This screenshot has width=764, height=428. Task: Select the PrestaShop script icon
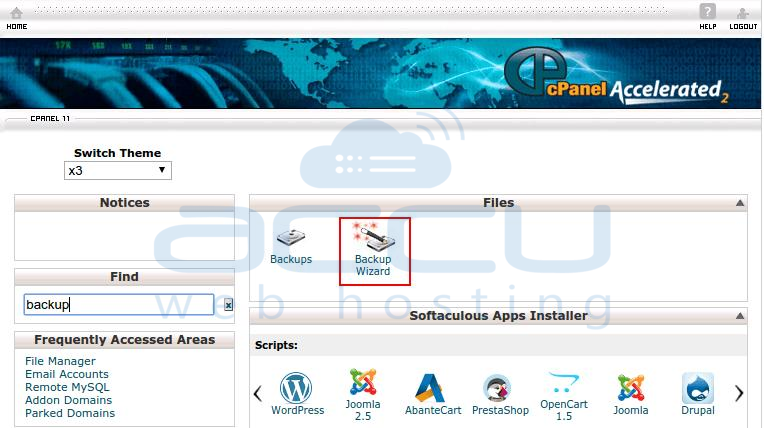tap(497, 389)
